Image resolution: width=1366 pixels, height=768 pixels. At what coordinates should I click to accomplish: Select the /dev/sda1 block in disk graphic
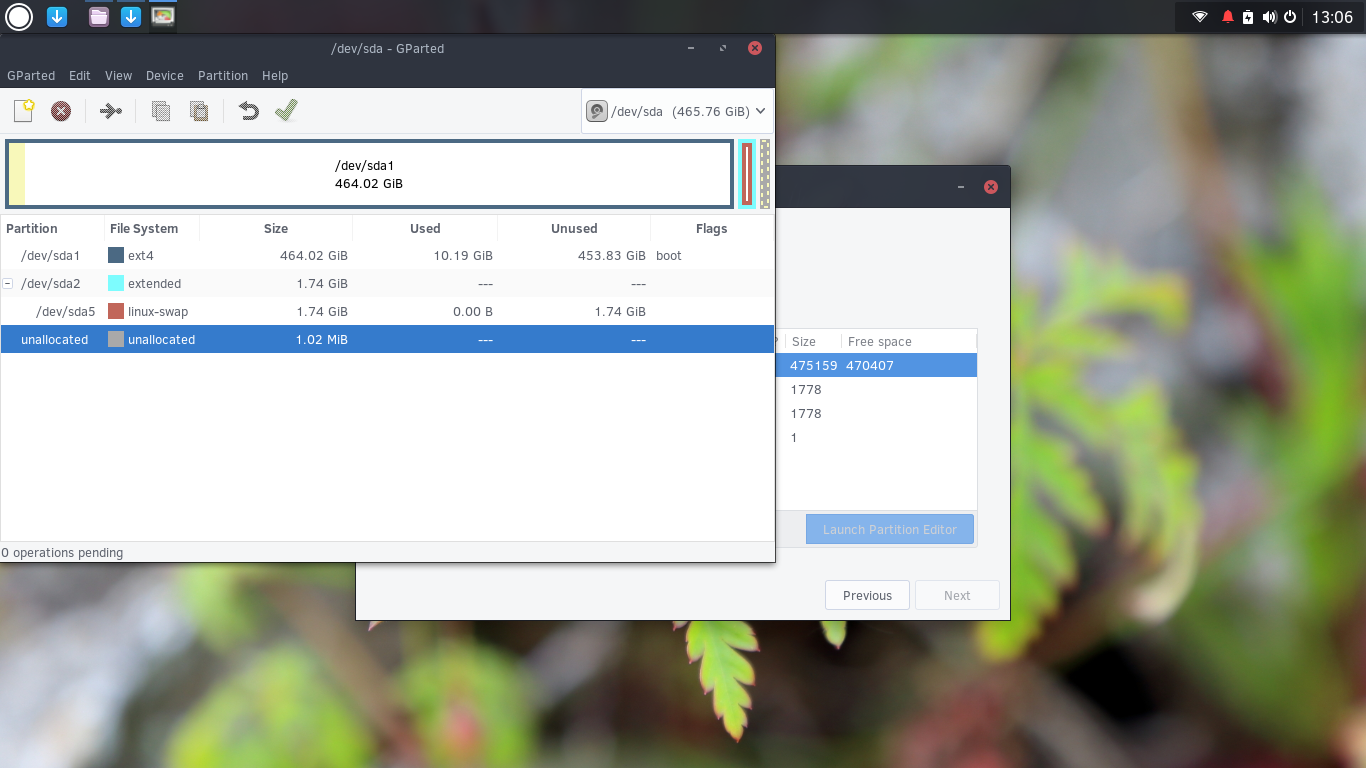click(x=369, y=174)
